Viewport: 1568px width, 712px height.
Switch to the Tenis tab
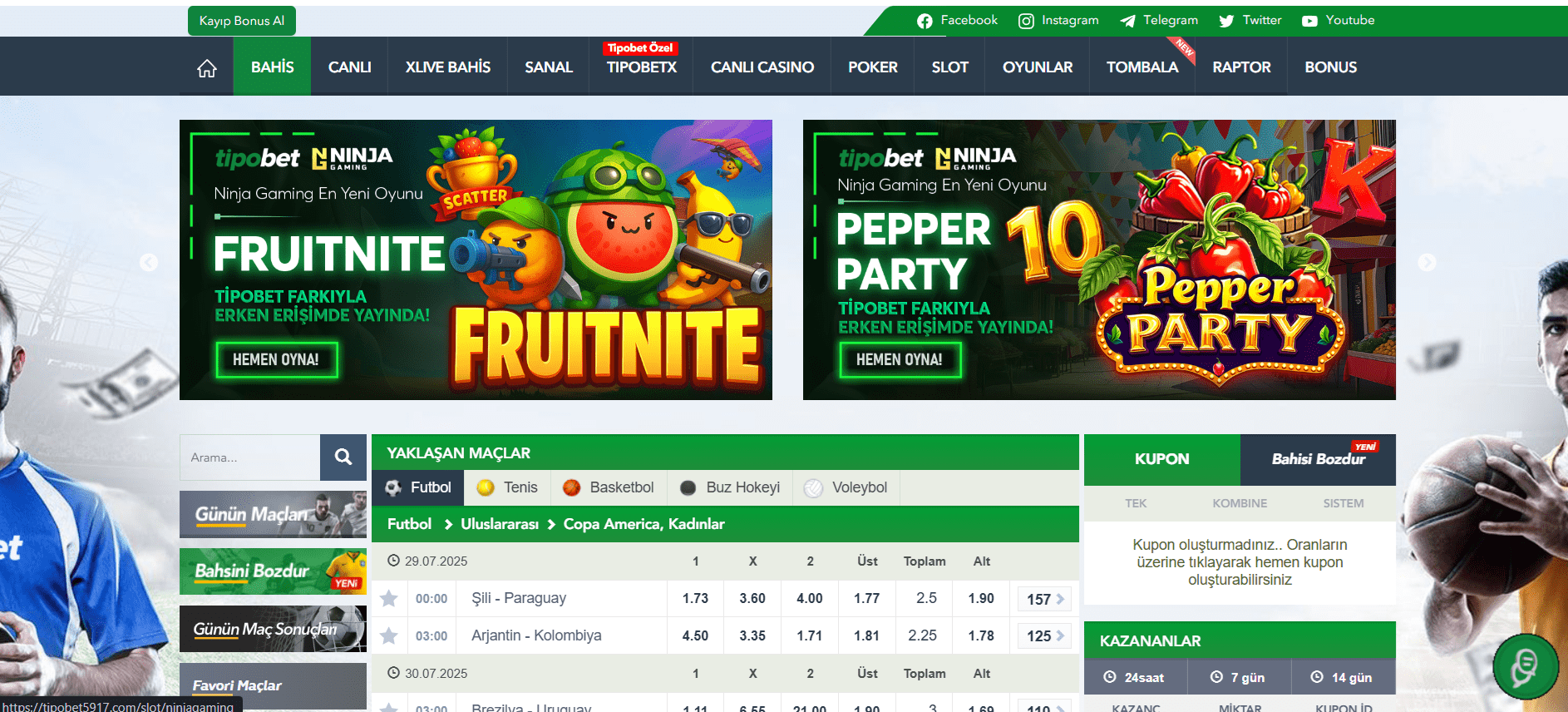(507, 487)
